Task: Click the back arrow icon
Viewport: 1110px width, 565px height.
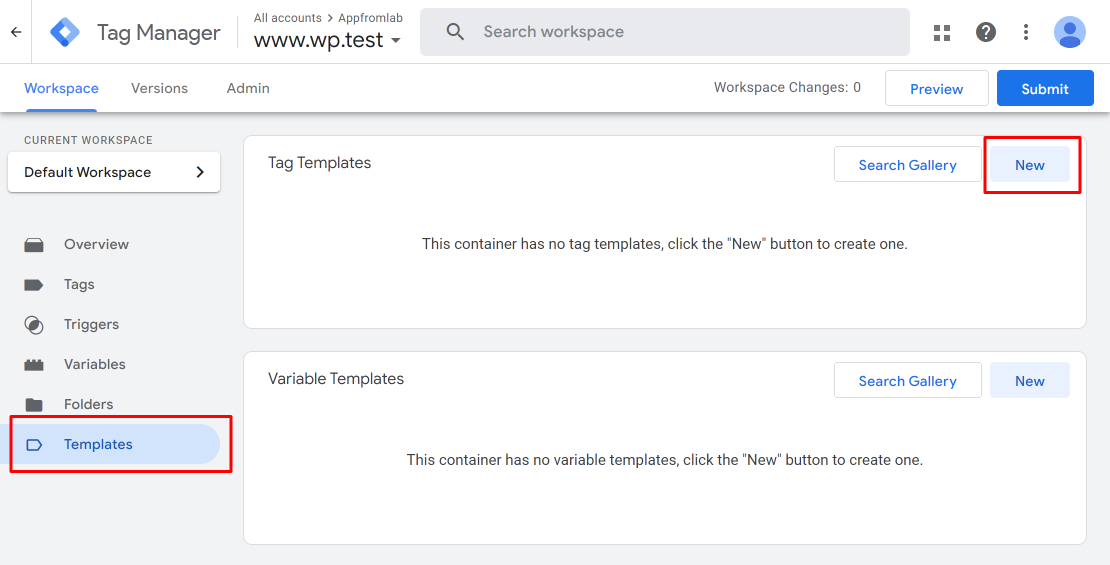Action: 16,32
